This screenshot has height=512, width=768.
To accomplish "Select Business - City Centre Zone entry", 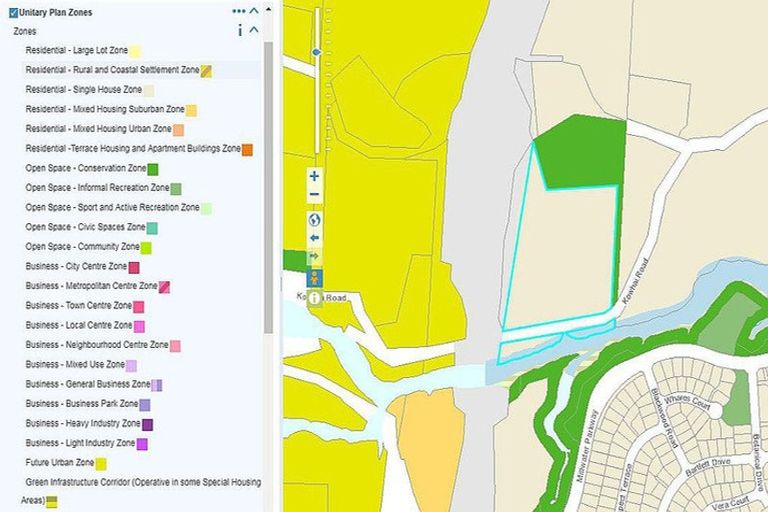I will [x=76, y=267].
